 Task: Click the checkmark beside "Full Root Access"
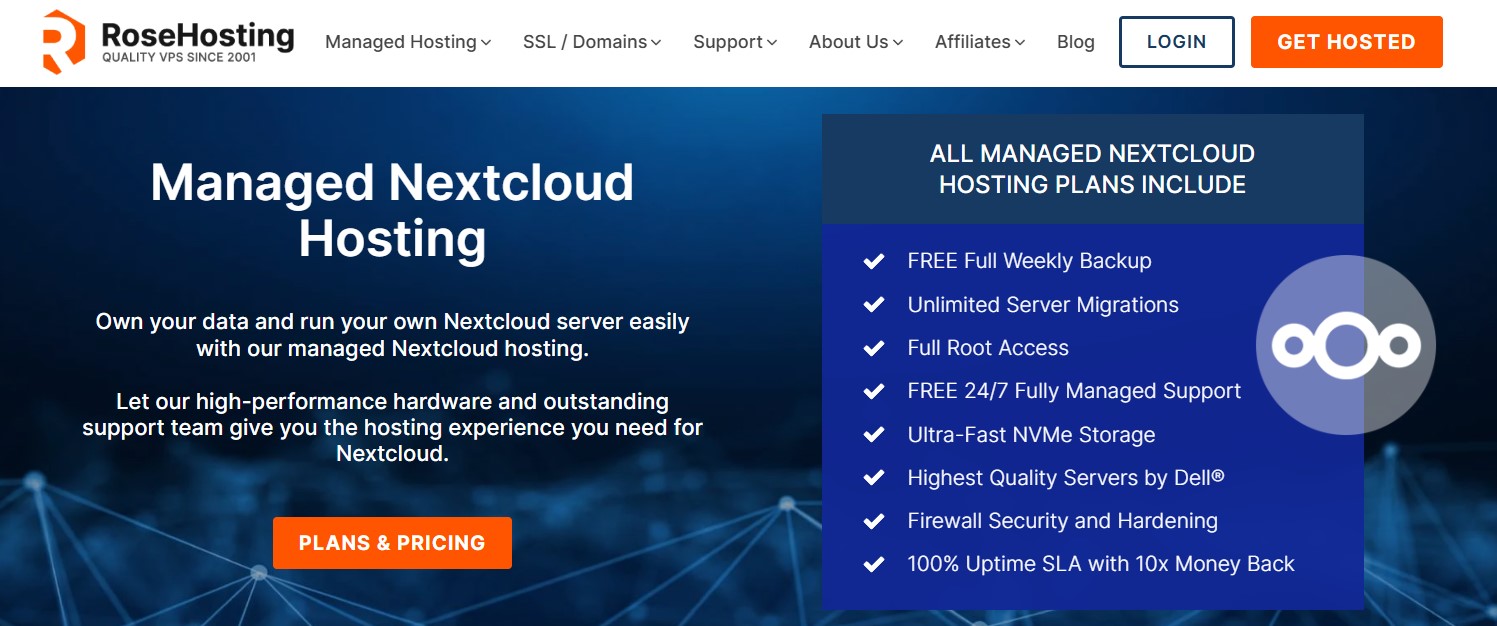(873, 347)
